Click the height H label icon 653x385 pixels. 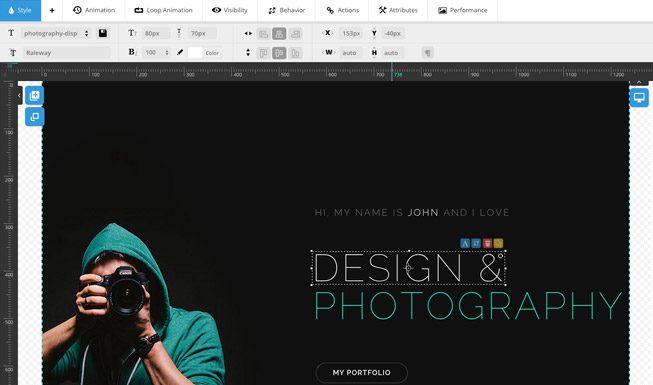pos(374,52)
